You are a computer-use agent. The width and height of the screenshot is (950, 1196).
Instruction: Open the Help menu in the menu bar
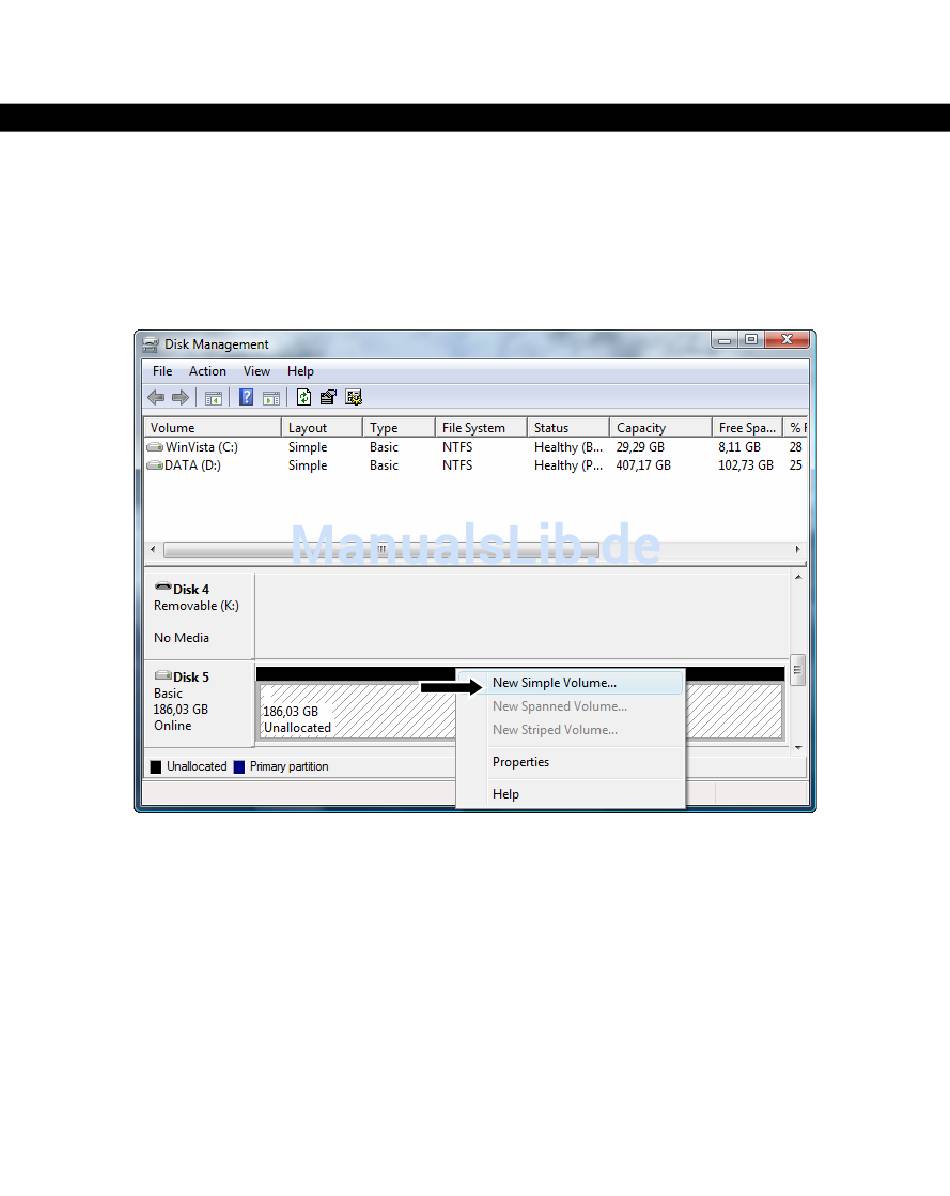(x=300, y=371)
